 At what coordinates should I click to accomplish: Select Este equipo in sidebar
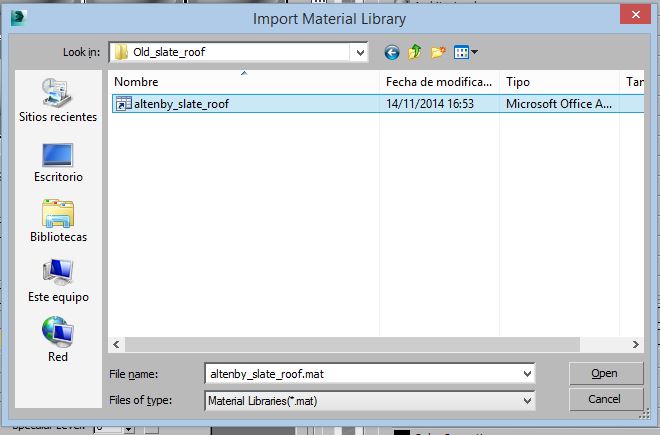pos(58,281)
